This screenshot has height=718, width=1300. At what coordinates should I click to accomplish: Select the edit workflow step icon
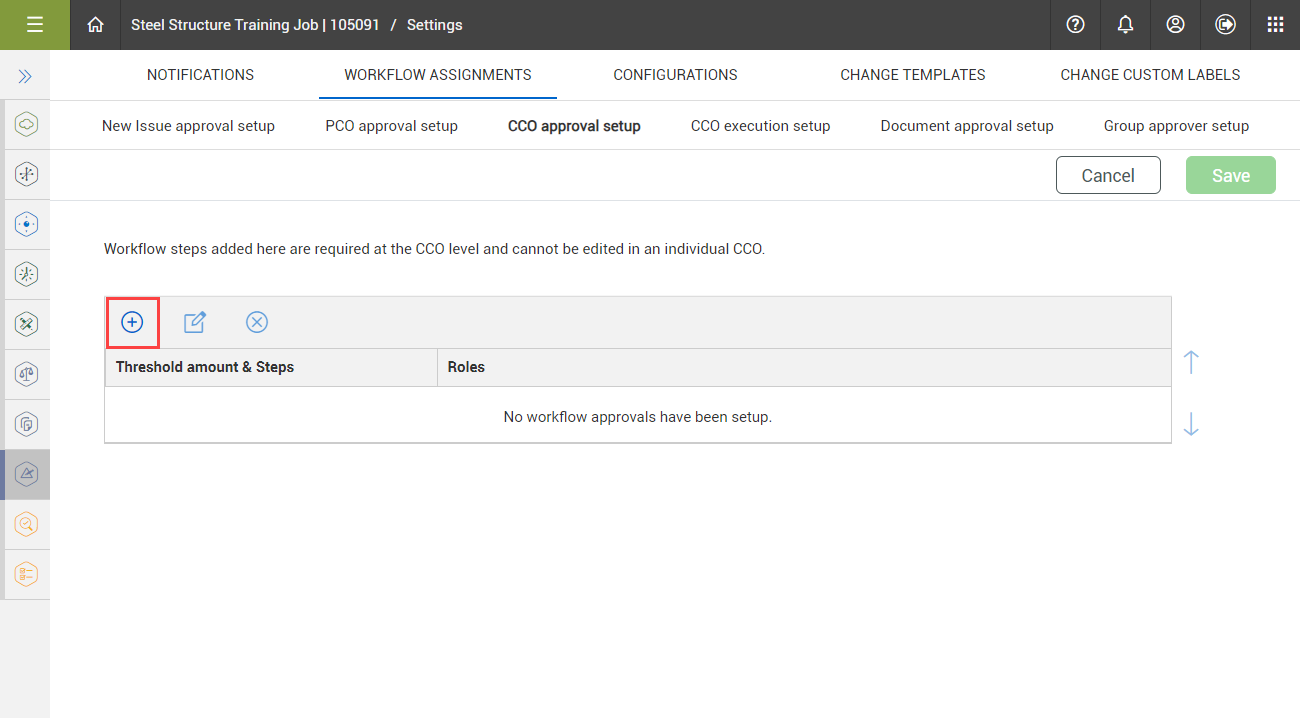click(194, 322)
